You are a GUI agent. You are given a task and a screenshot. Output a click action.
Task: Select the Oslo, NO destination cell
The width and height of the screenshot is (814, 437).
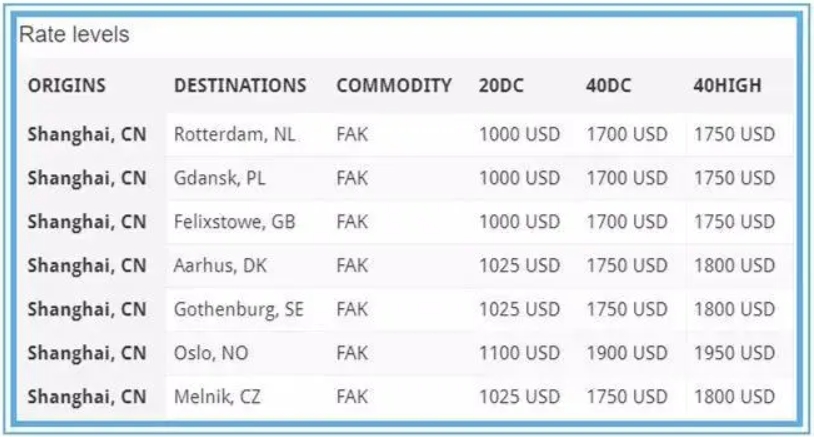(211, 353)
